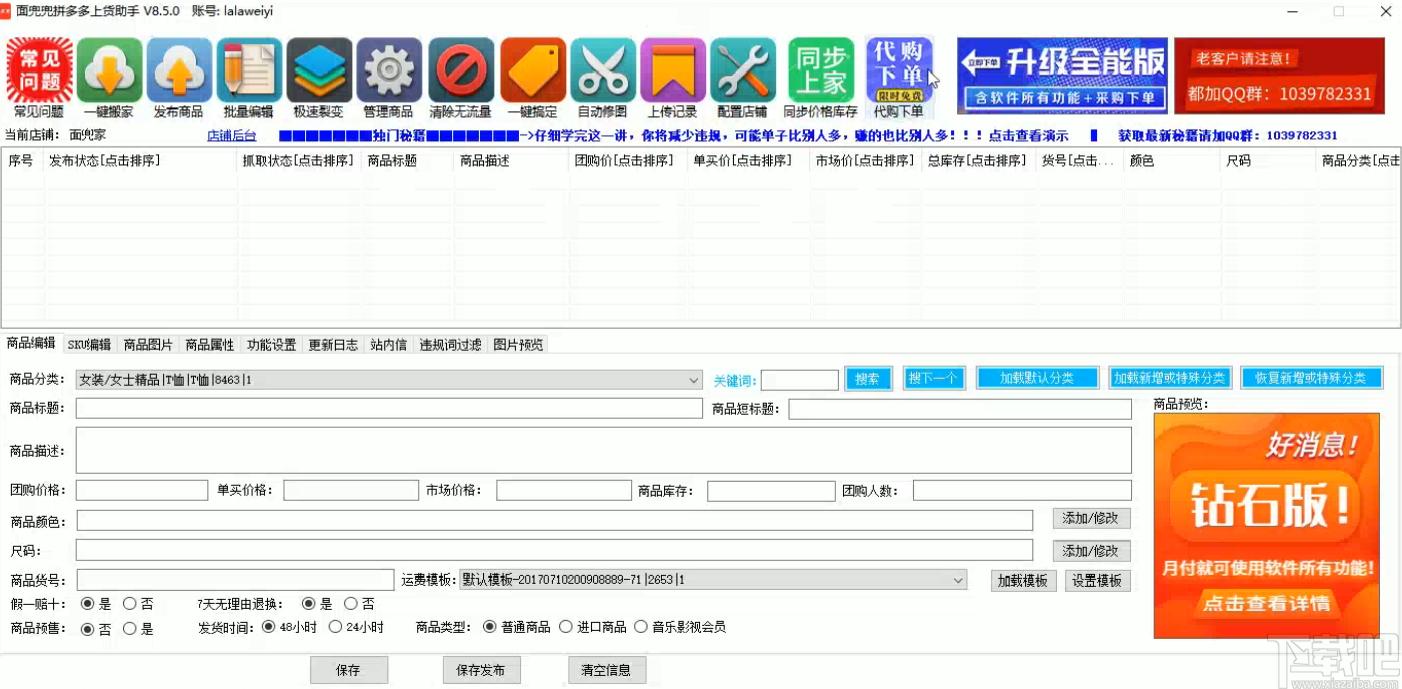Screen dimensions: 1402x689
Task: View the 更新日志 tab
Action: point(333,344)
